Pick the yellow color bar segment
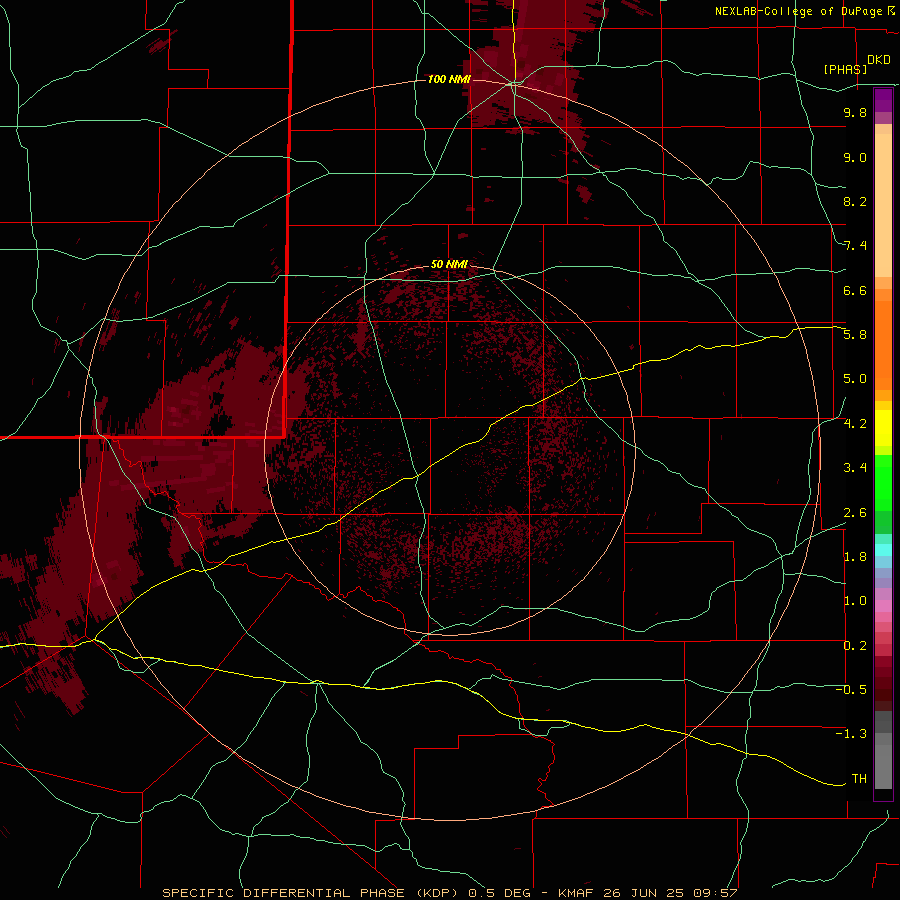The width and height of the screenshot is (900, 900). coord(883,428)
